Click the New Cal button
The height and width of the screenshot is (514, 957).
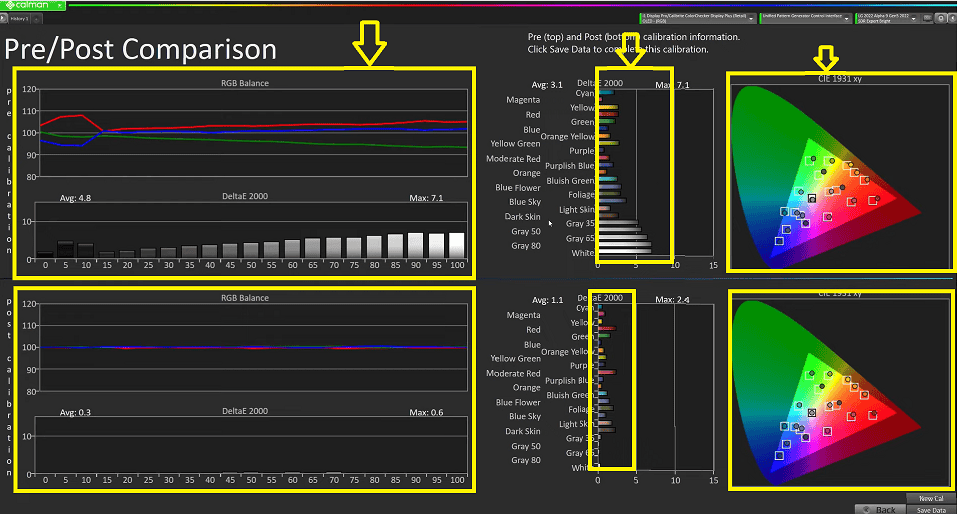tap(931, 498)
